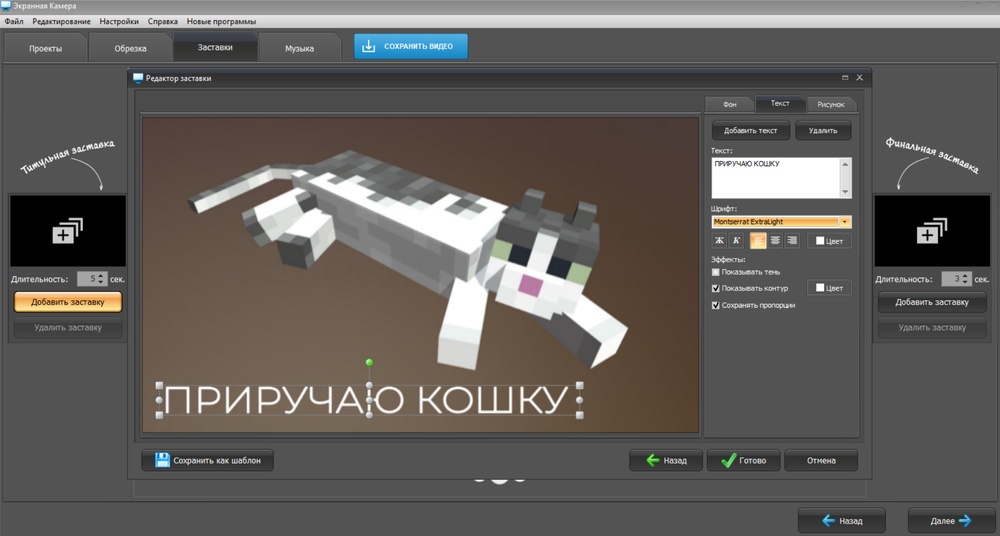This screenshot has width=1000, height=536.
Task: Open the Настройки menu
Action: (x=119, y=21)
